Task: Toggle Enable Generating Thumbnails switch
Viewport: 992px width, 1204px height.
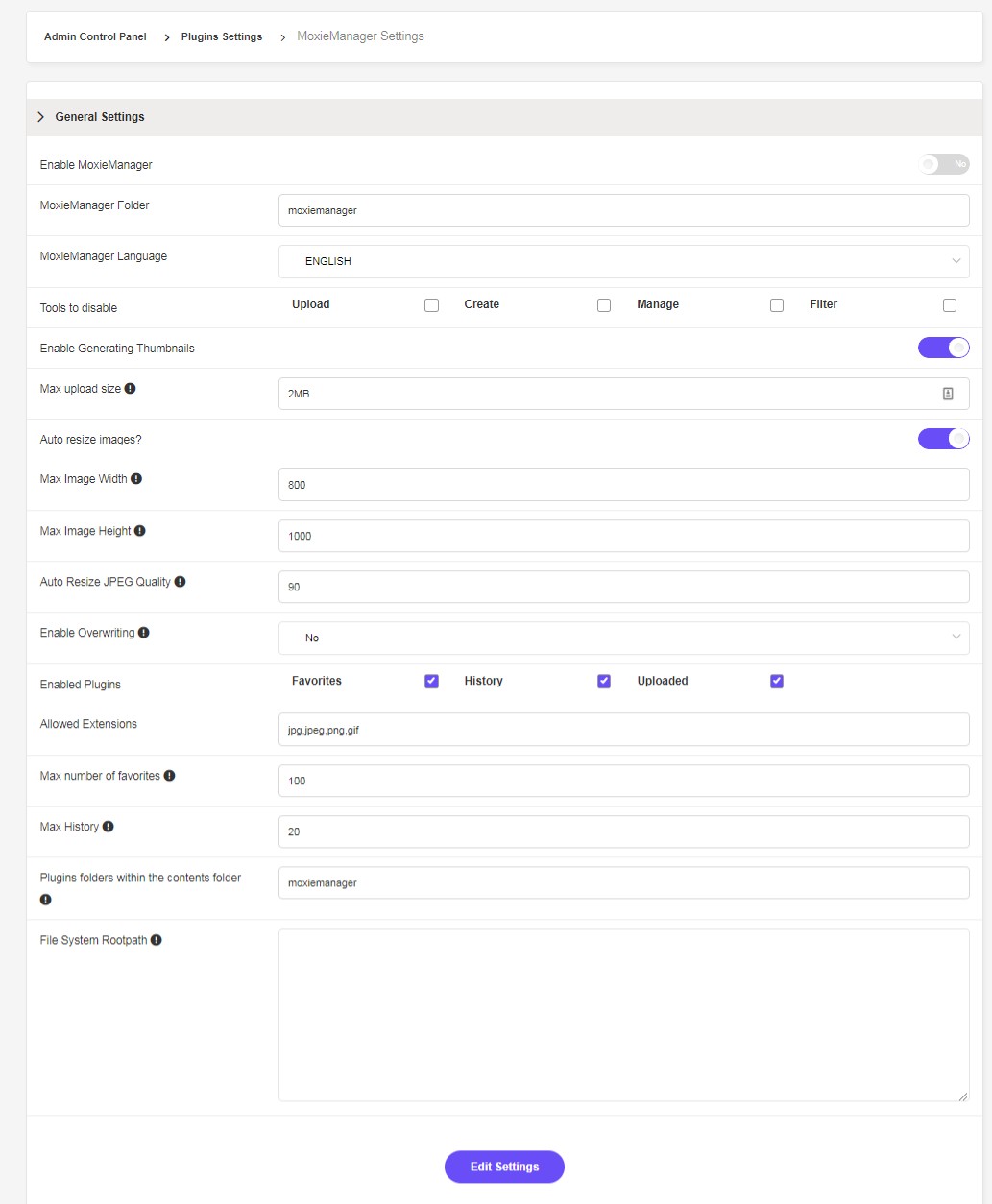Action: coord(944,348)
